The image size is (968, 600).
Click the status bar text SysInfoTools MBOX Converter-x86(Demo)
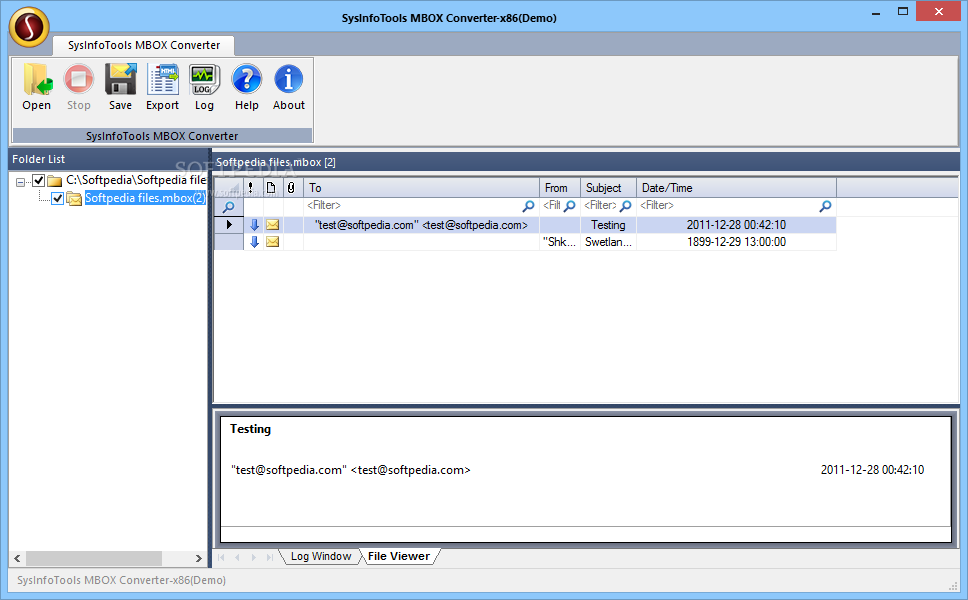(122, 580)
